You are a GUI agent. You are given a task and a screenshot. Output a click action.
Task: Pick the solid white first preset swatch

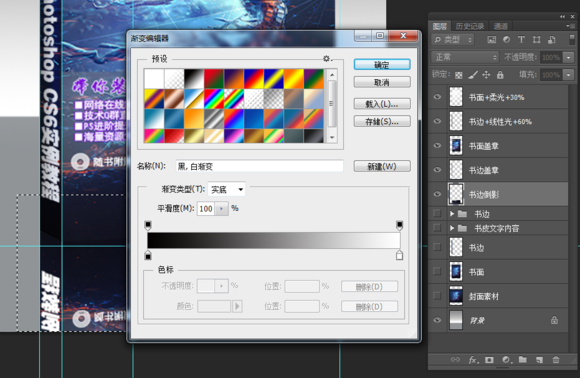[x=154, y=79]
